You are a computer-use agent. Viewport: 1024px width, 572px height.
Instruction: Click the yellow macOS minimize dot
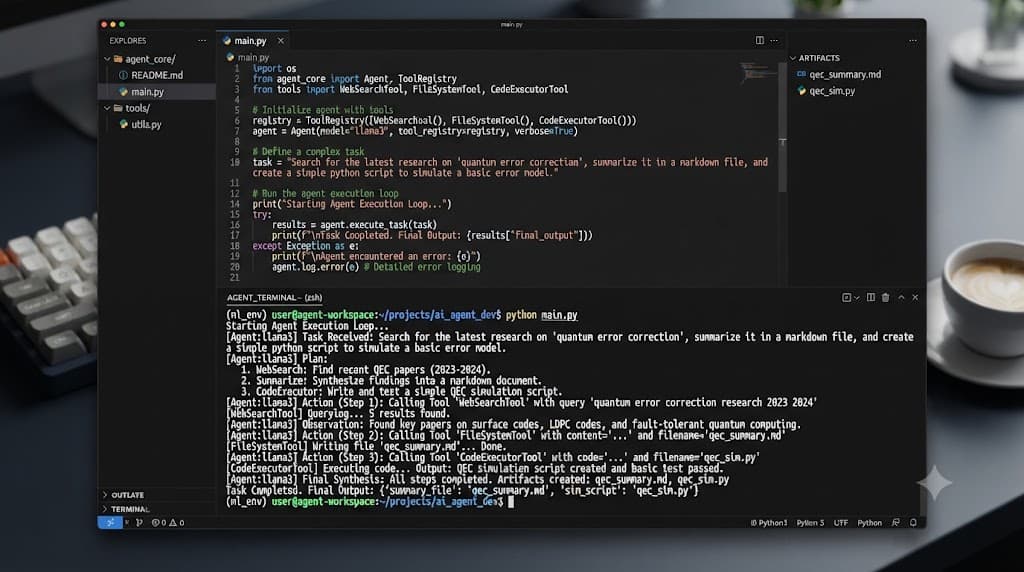pyautogui.click(x=113, y=24)
